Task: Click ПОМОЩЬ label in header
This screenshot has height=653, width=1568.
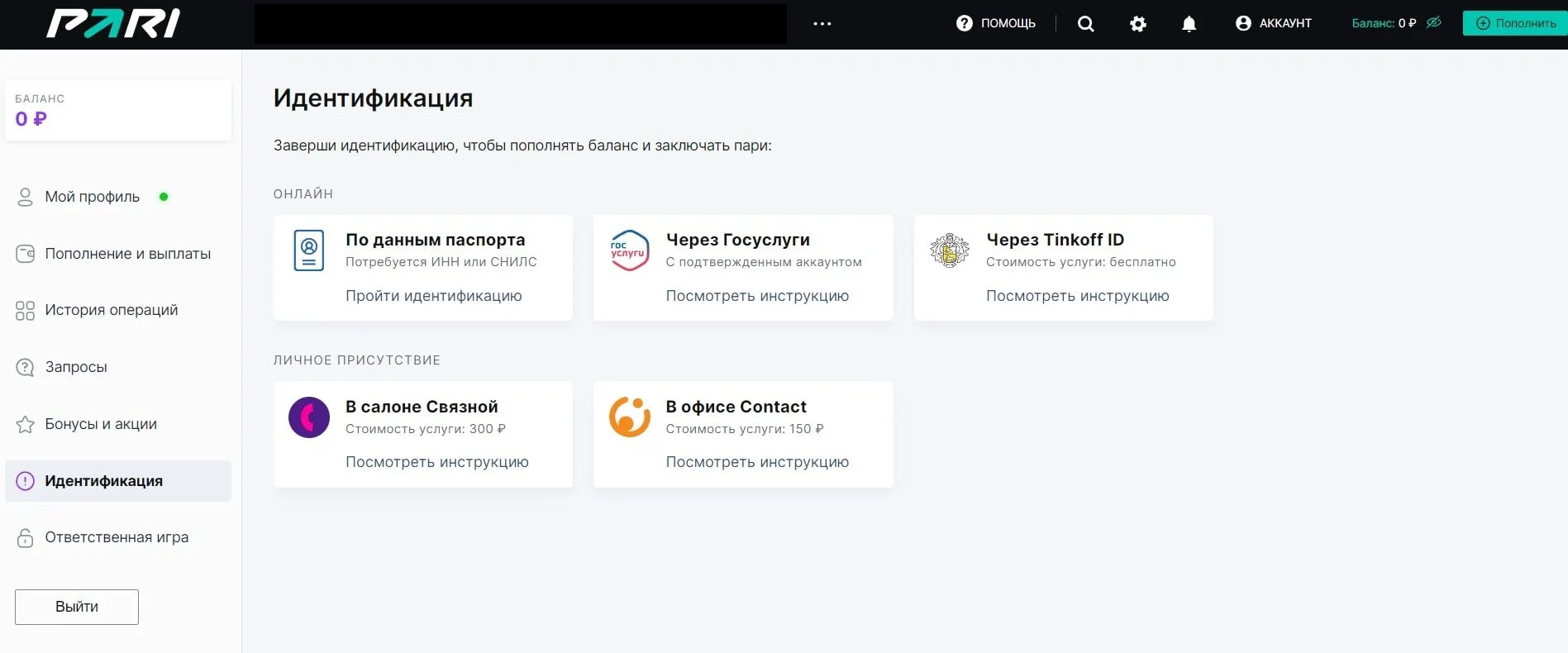Action: pyautogui.click(x=1008, y=23)
